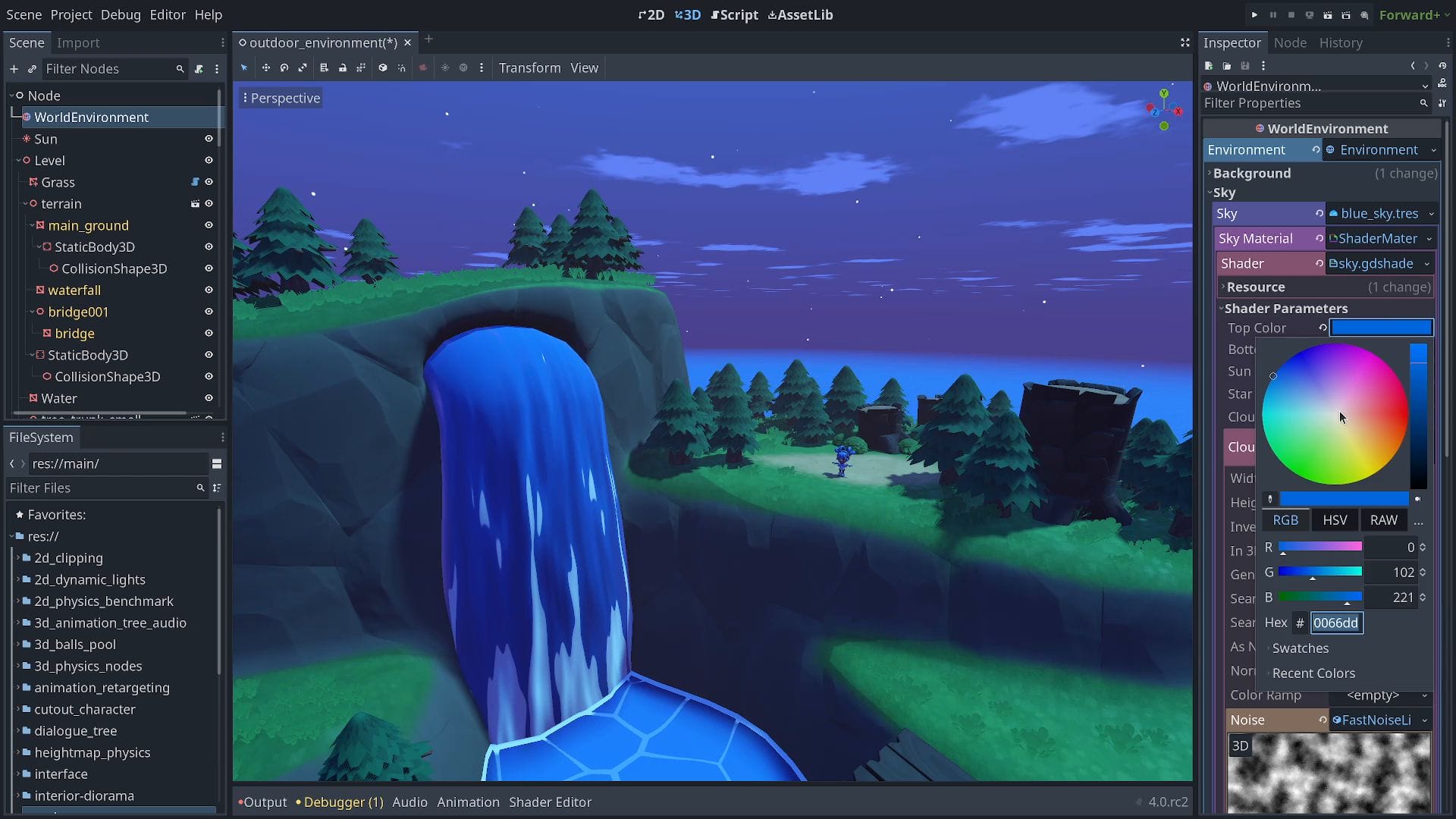The image size is (1456, 819).
Task: Select the Move/Transform tool icon
Action: tap(267, 68)
